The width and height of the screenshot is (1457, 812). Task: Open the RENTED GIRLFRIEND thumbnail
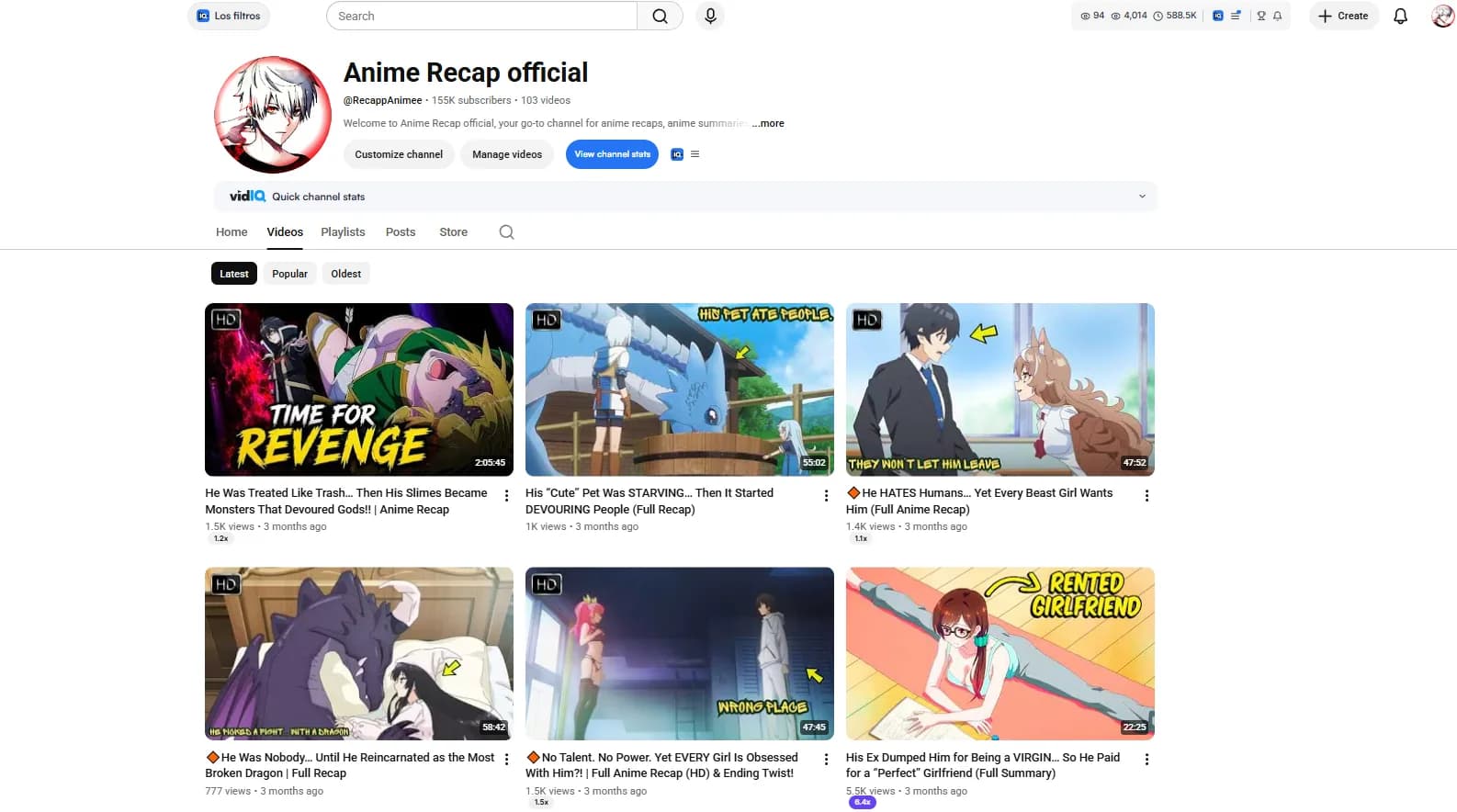tap(1000, 653)
